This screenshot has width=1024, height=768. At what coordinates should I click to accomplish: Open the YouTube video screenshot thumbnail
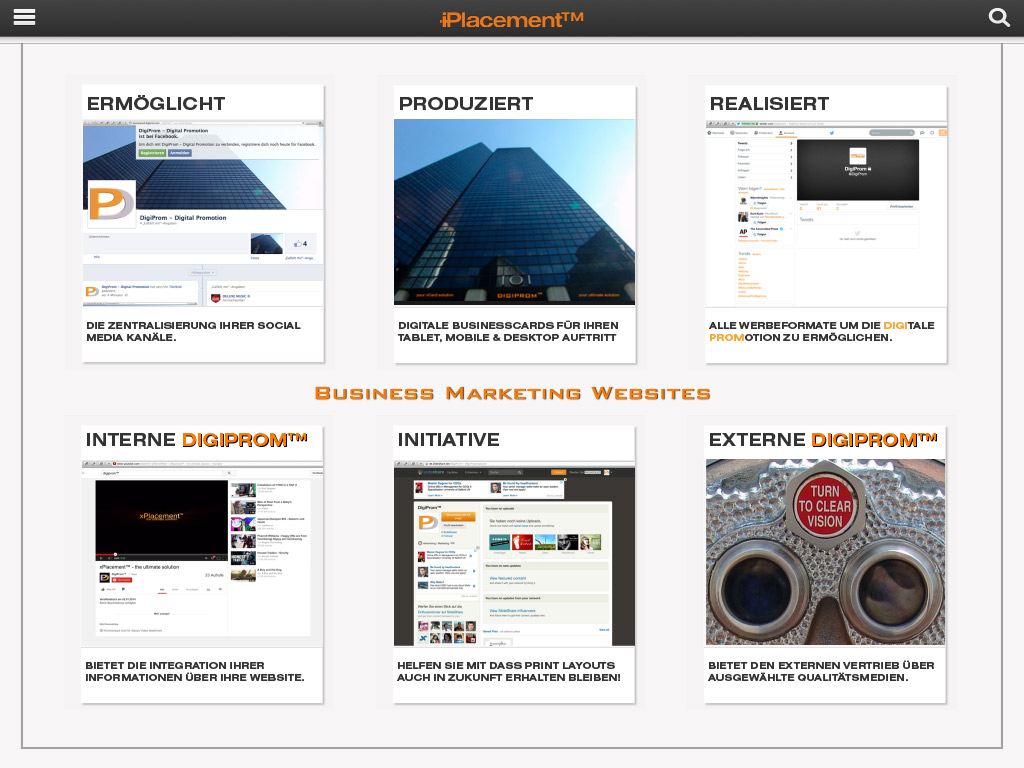[203, 552]
